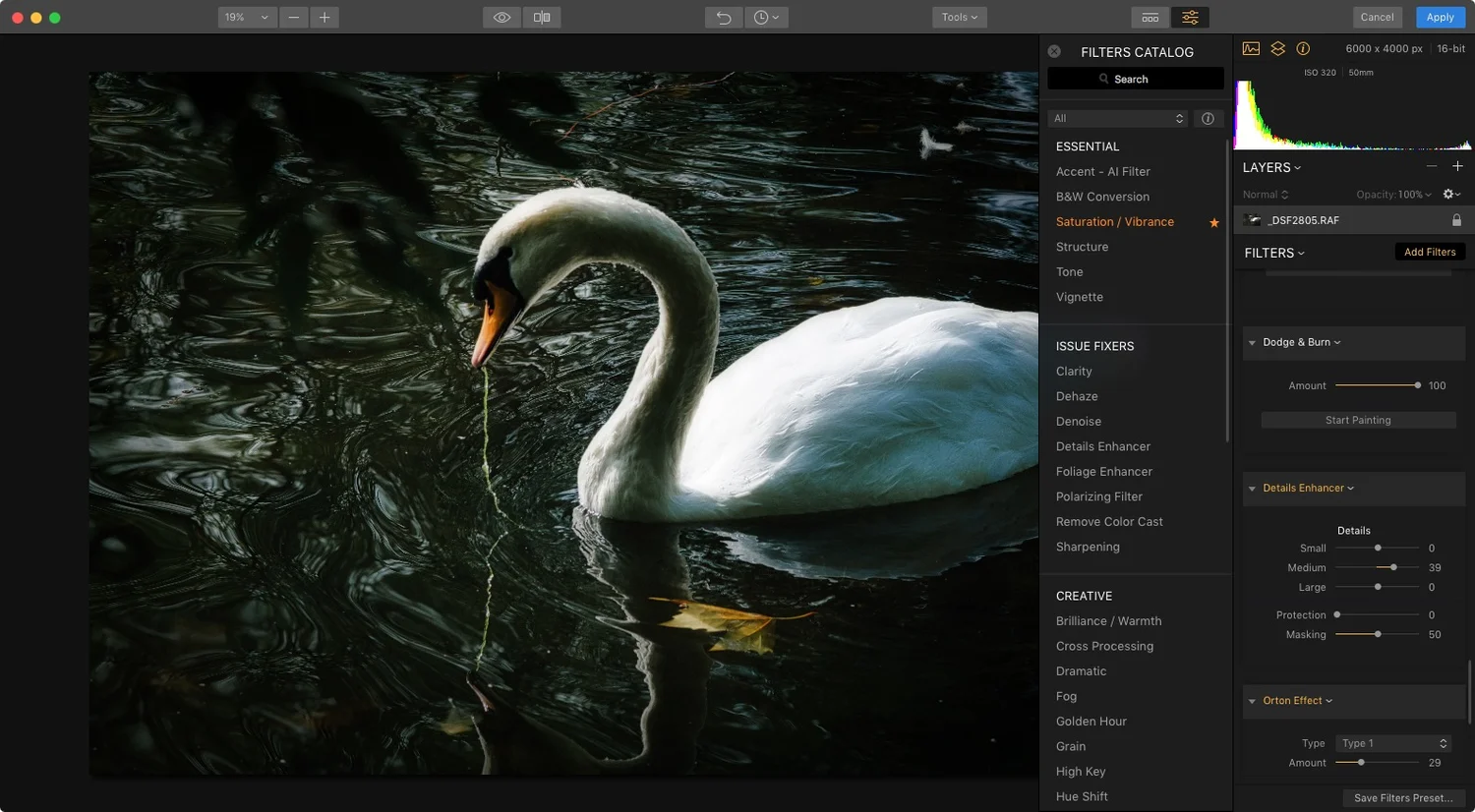Close the Filters Catalog panel
This screenshot has width=1475, height=812.
[1054, 51]
